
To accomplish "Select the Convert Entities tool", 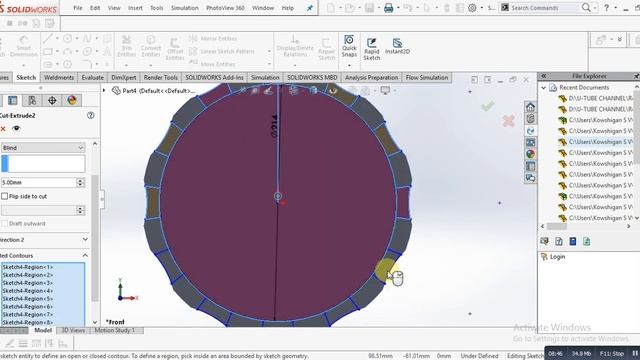I will (151, 46).
